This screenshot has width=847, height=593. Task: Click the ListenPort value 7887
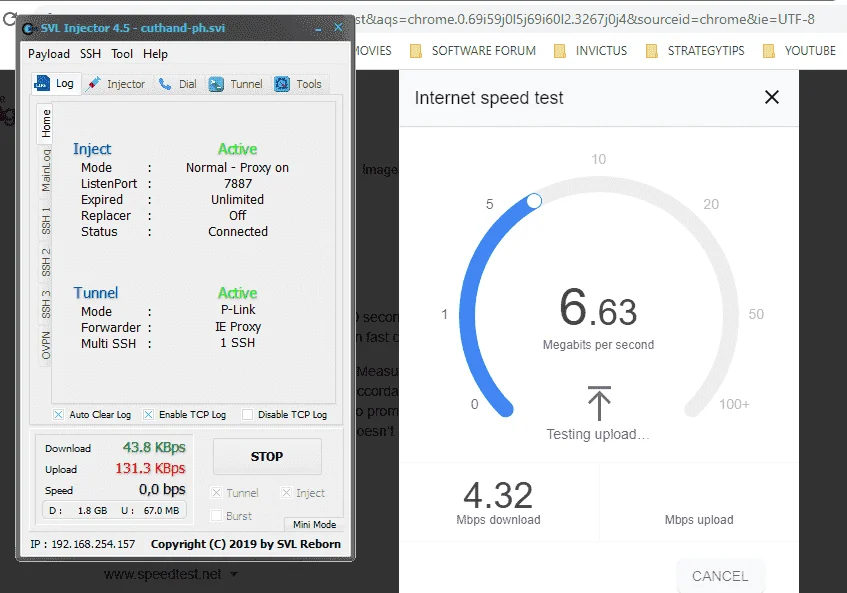[238, 184]
